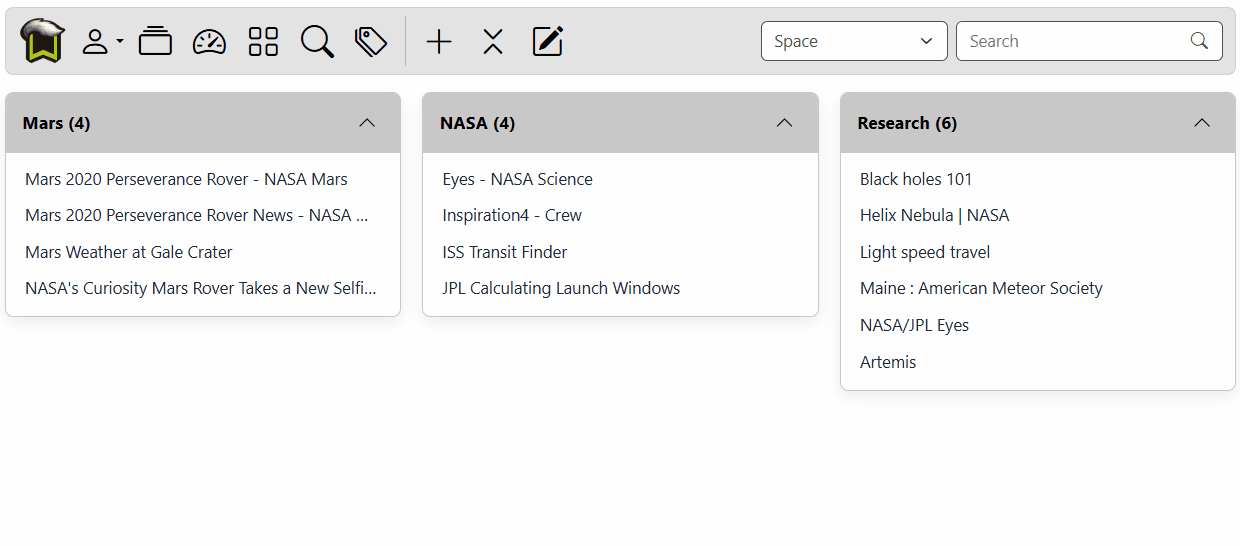This screenshot has height=546, width=1240.
Task: Open Helix Nebula | NASA bookmark
Action: click(x=935, y=215)
